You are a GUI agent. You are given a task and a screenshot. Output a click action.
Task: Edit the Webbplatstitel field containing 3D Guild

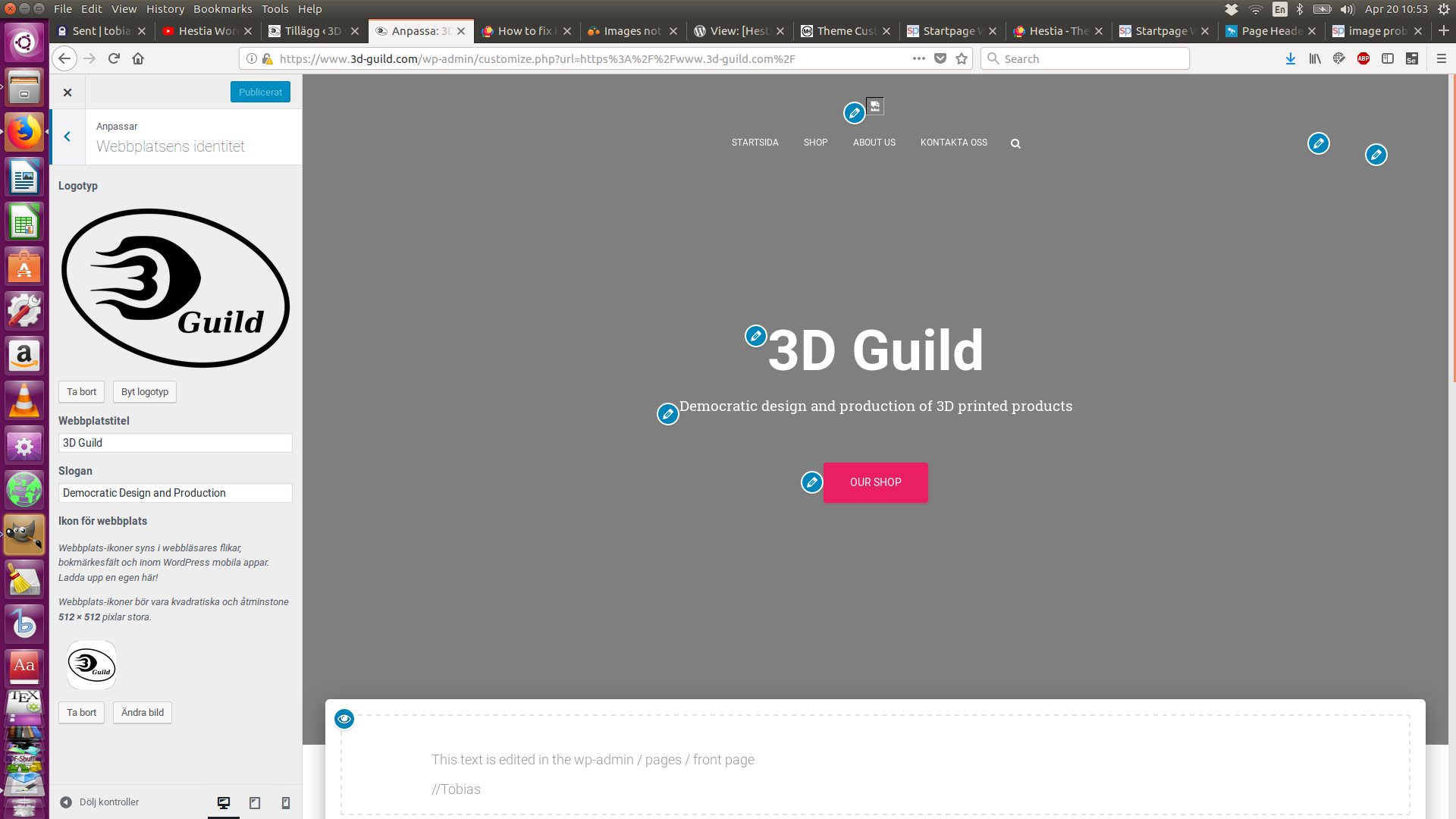tap(175, 443)
